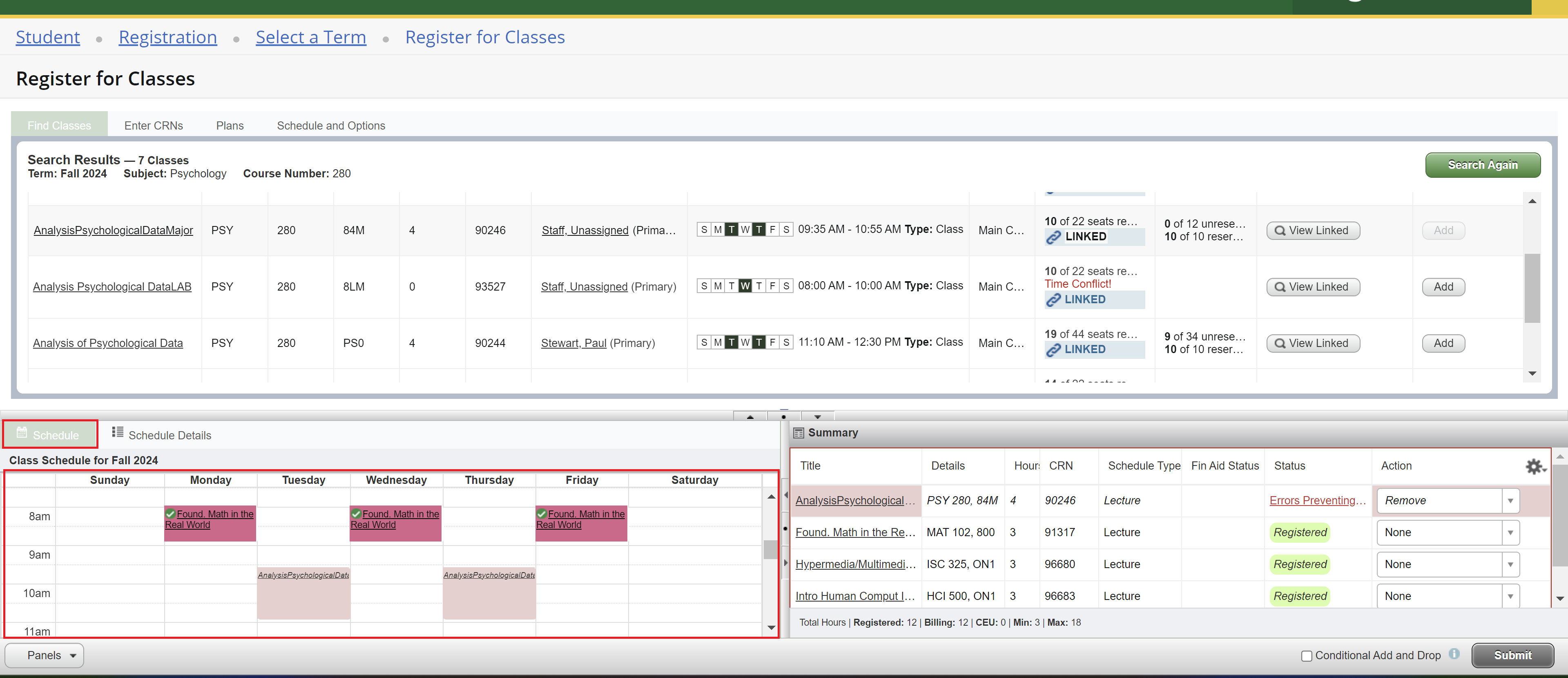Click the panel splitter center dot
Viewport: 1568px width, 678px height.
click(783, 417)
